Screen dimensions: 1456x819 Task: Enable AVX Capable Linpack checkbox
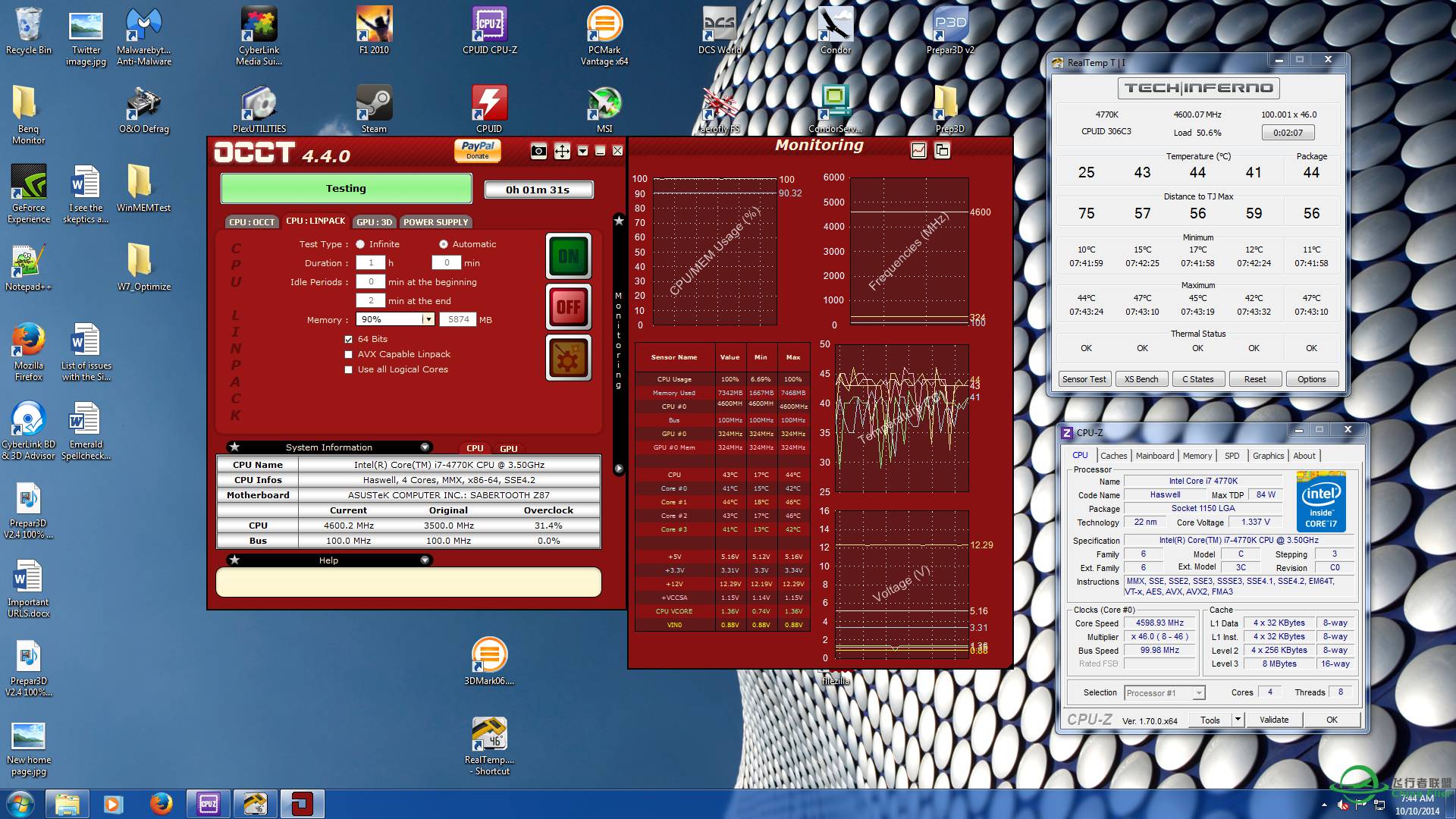[349, 354]
